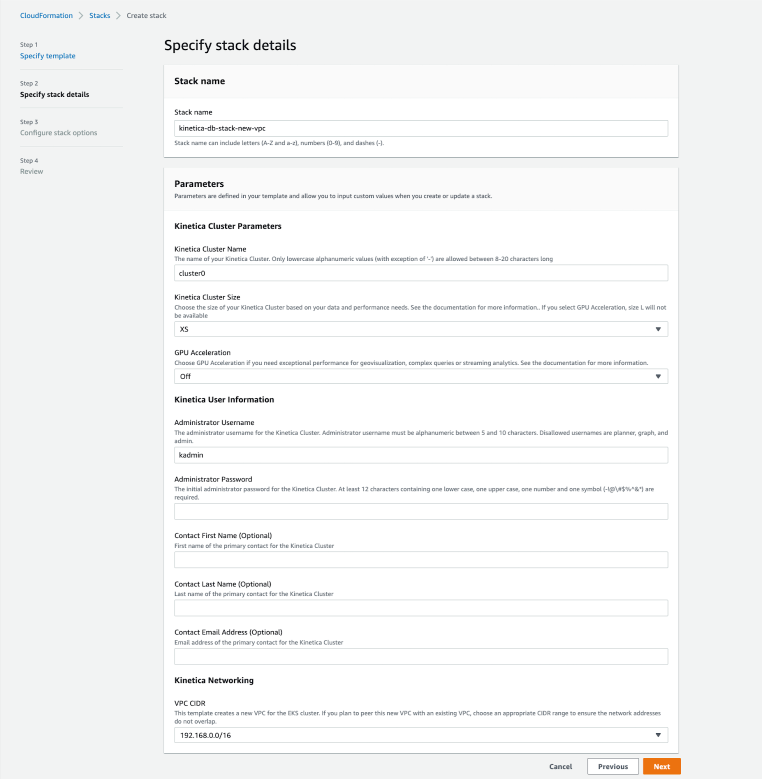Open the Kinetica Cluster Size dropdown
Image resolution: width=762 pixels, height=779 pixels.
(421, 329)
